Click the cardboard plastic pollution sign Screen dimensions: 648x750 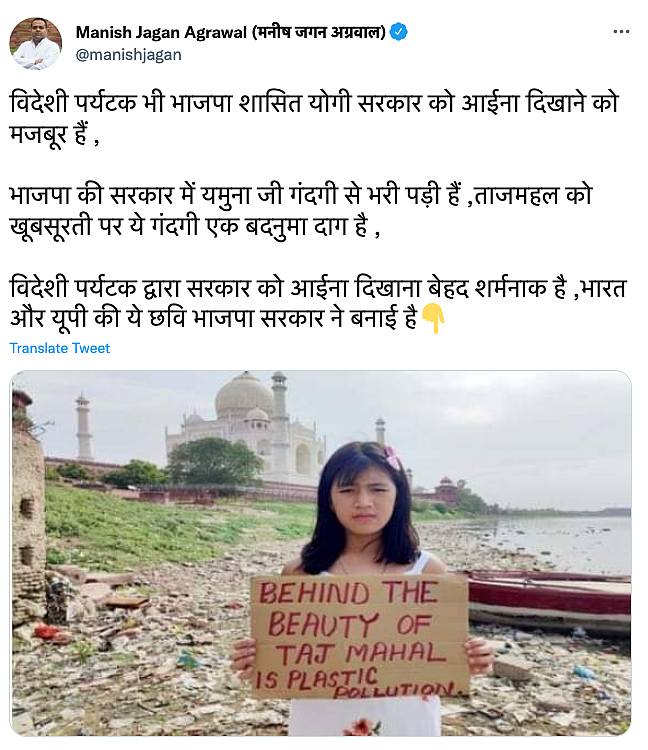tap(359, 637)
